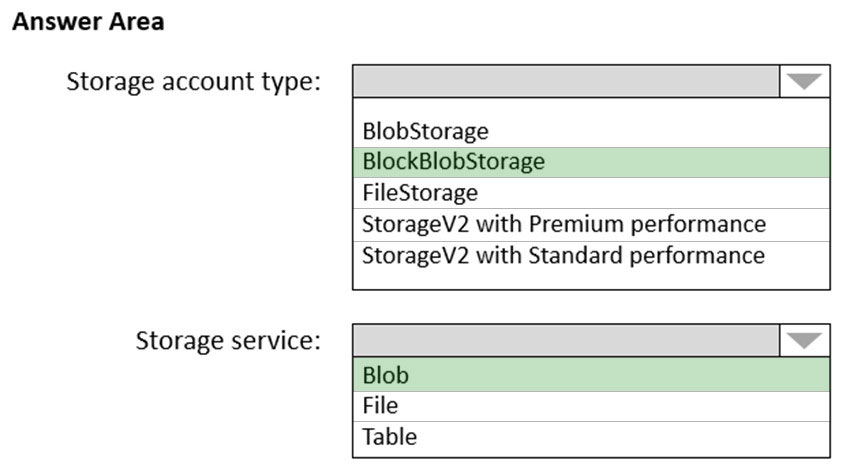Click the Storage service label
The image size is (850, 472).
[x=228, y=341]
